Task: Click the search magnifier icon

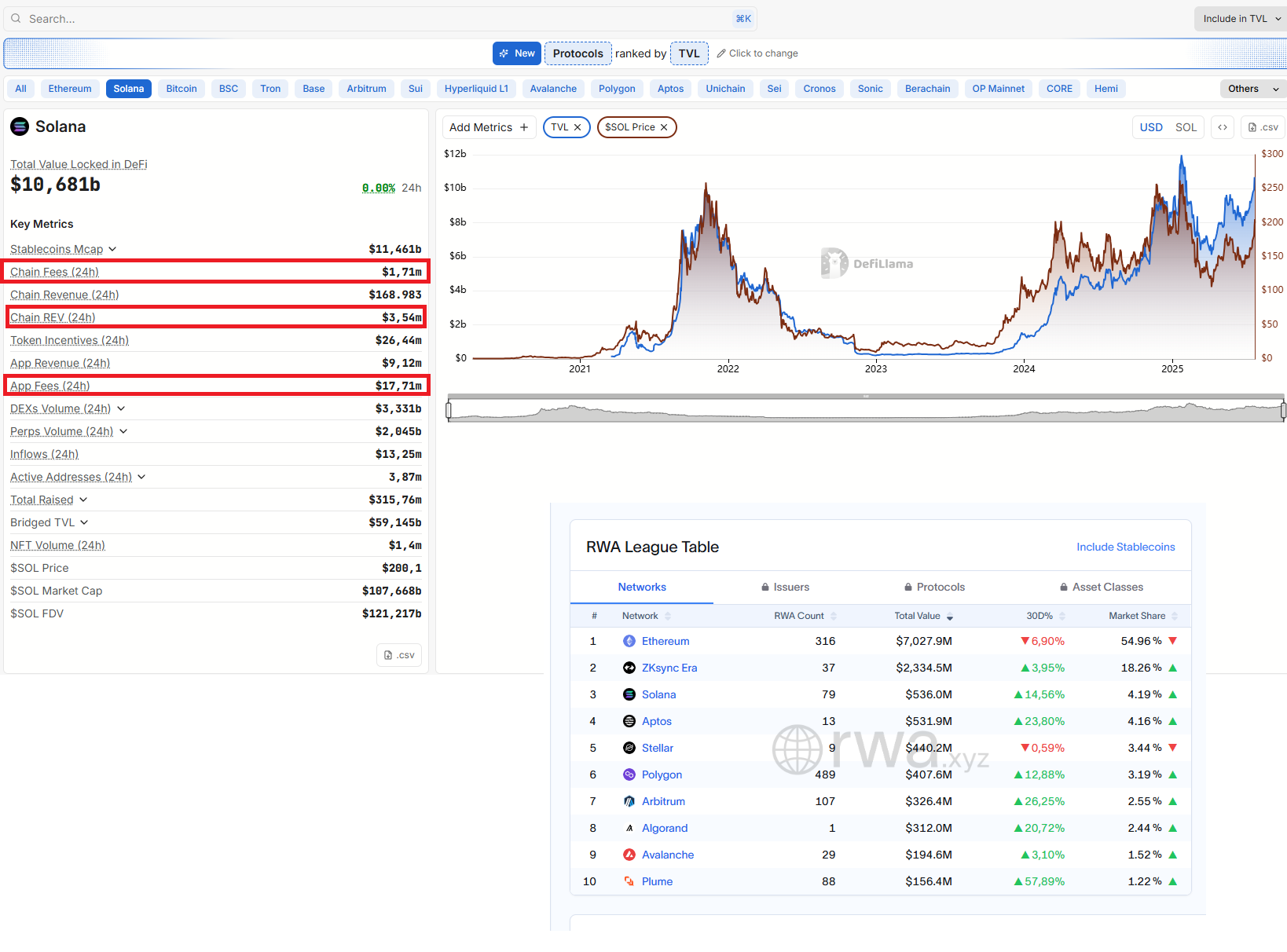Action: click(16, 18)
